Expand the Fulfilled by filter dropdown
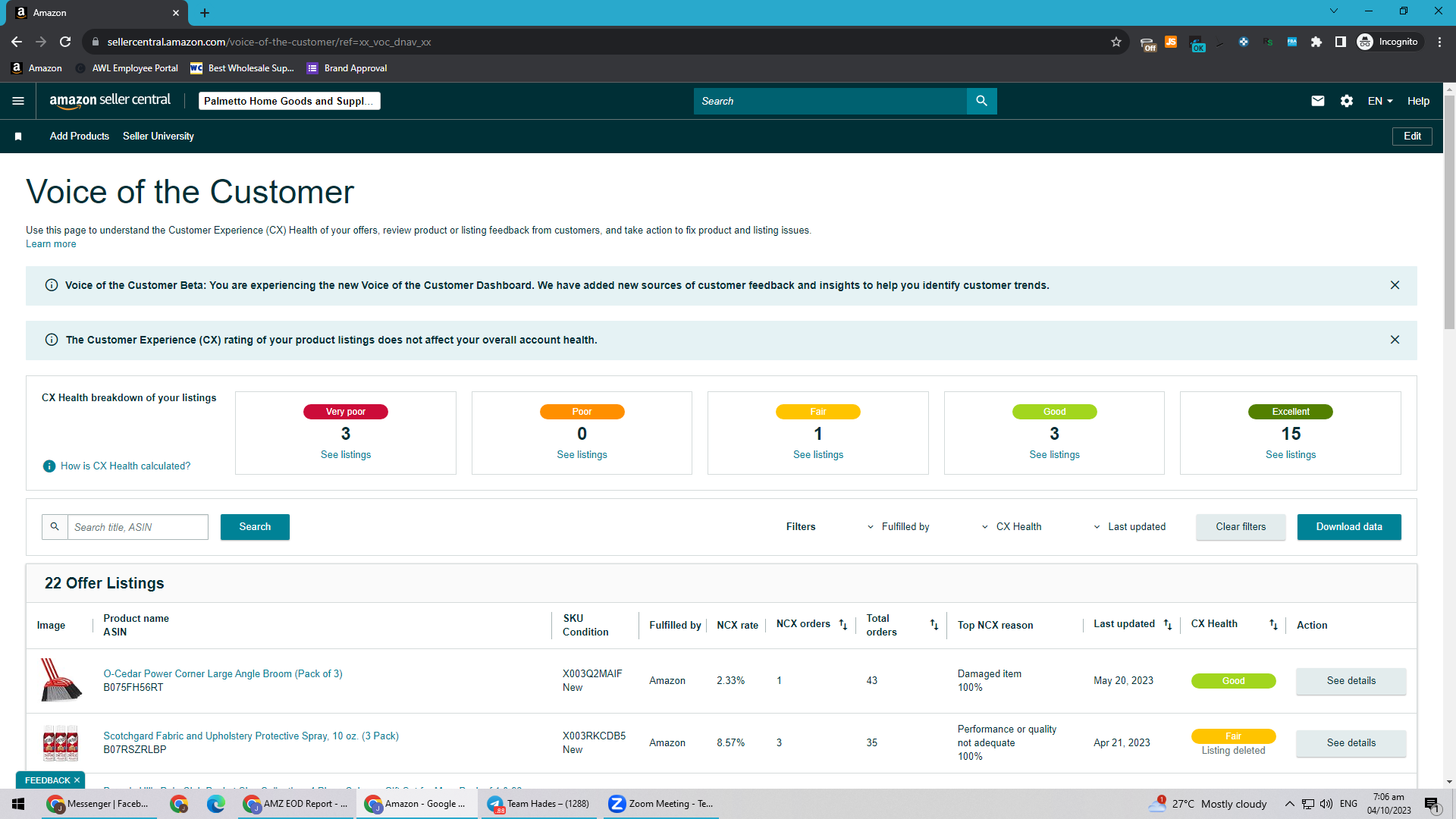The height and width of the screenshot is (819, 1456). click(x=899, y=527)
